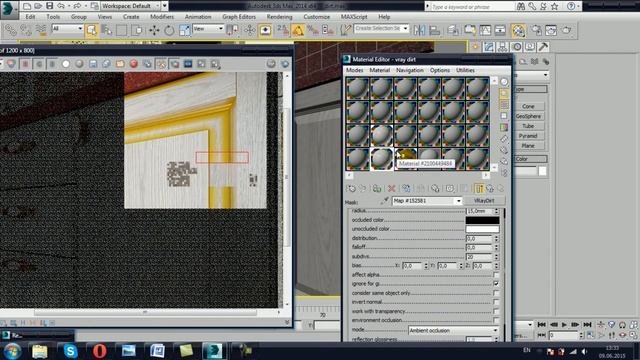Click Get Material icon in Material Editor
The height and width of the screenshot is (360, 640).
click(x=351, y=189)
